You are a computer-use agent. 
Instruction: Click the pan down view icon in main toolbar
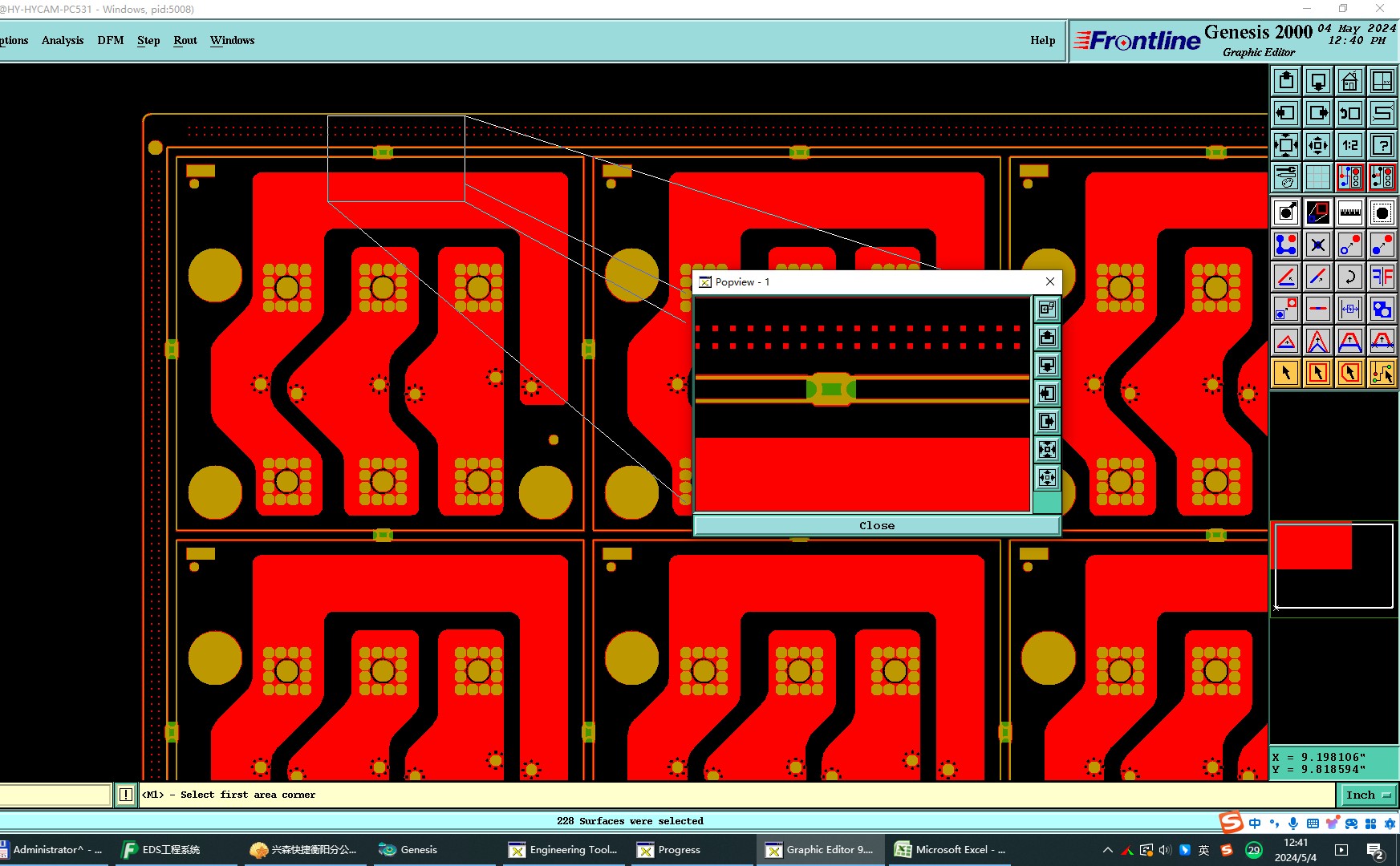[1318, 81]
